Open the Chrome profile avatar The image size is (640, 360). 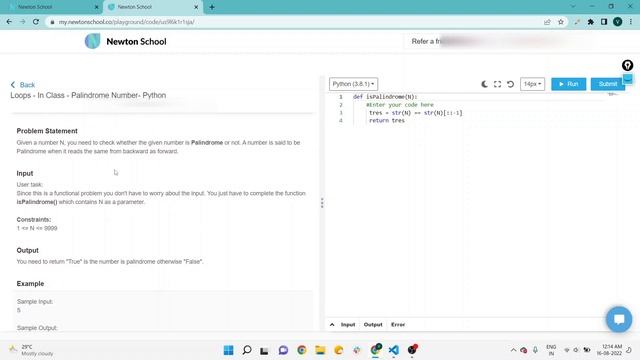[x=618, y=22]
